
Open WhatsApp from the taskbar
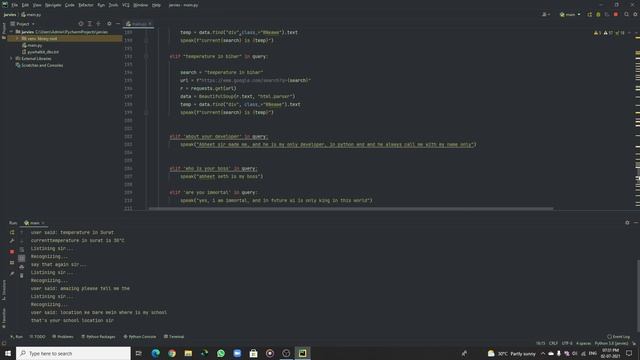tap(221, 353)
